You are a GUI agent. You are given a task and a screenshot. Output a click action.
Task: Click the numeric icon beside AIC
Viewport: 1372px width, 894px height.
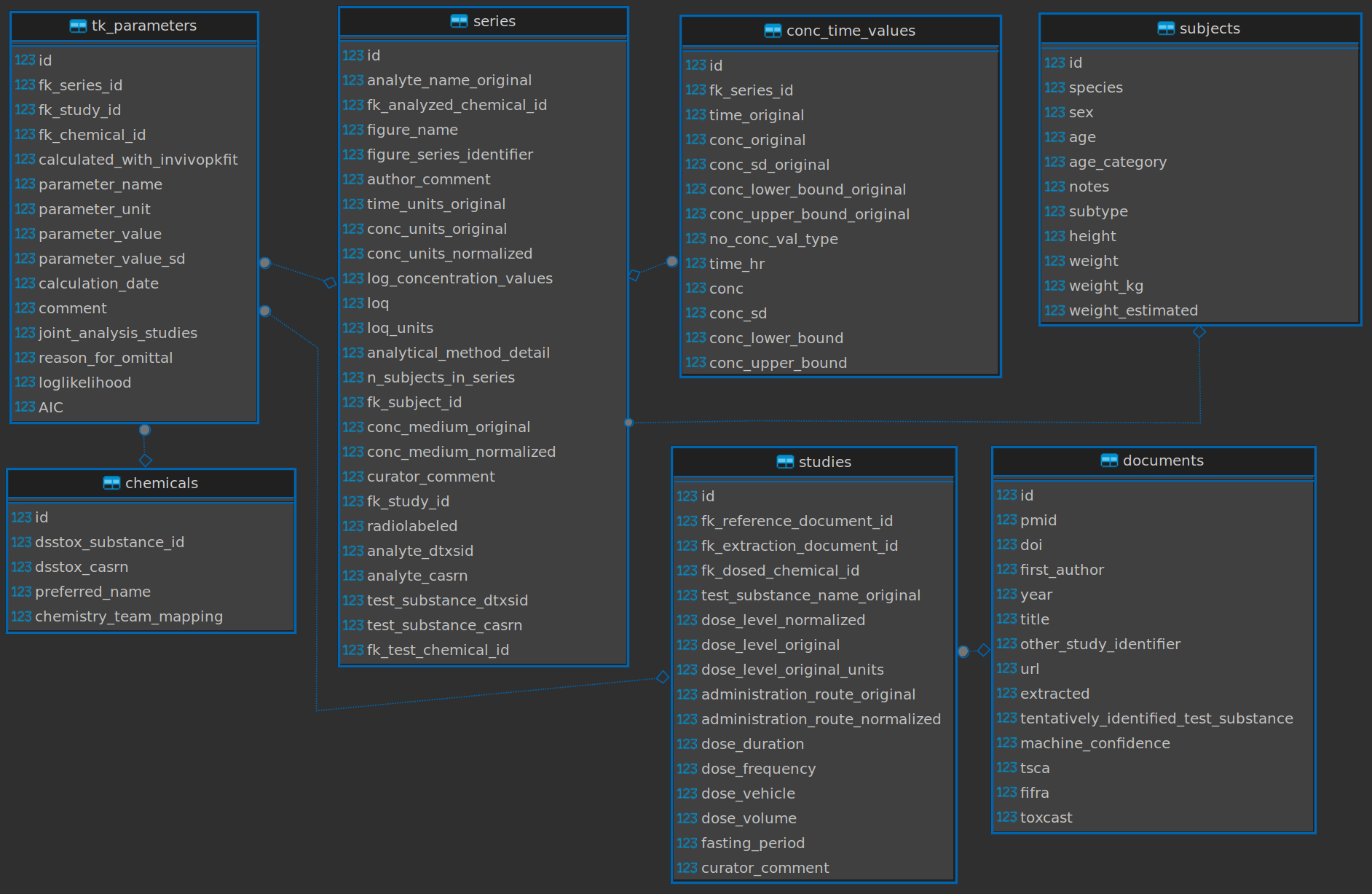(25, 407)
